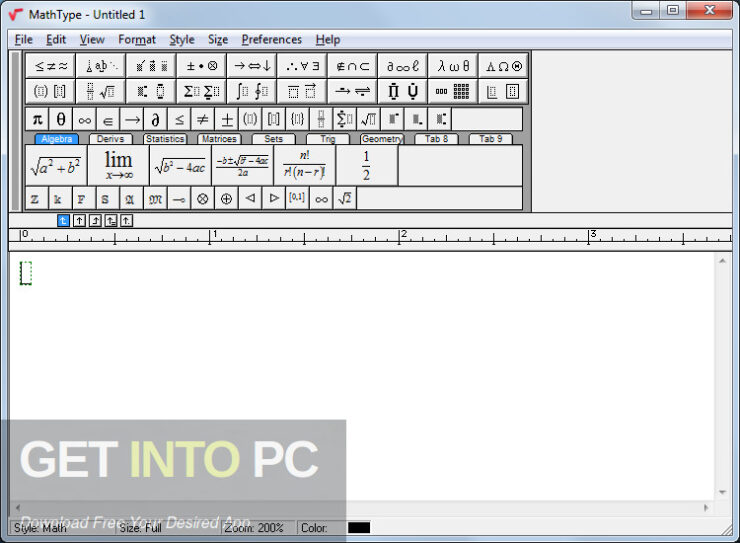Insert the theta symbol from small bar
Image resolution: width=740 pixels, height=543 pixels.
61,119
